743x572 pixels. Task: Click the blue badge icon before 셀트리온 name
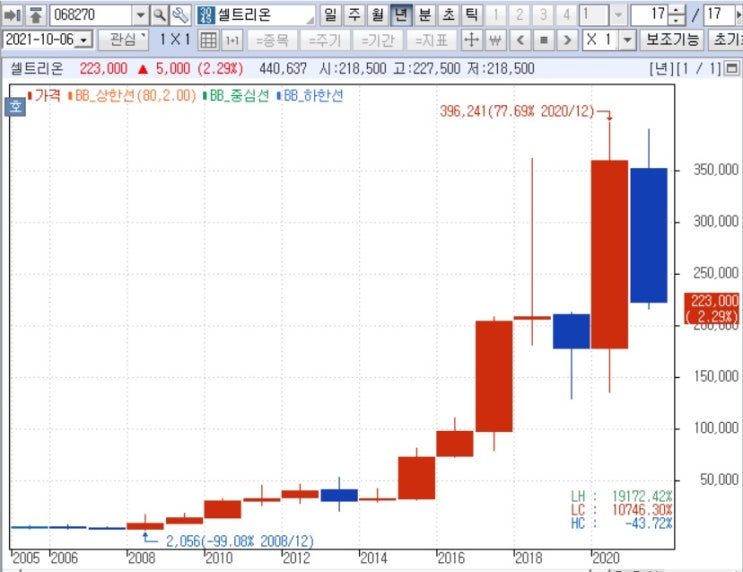(x=206, y=15)
